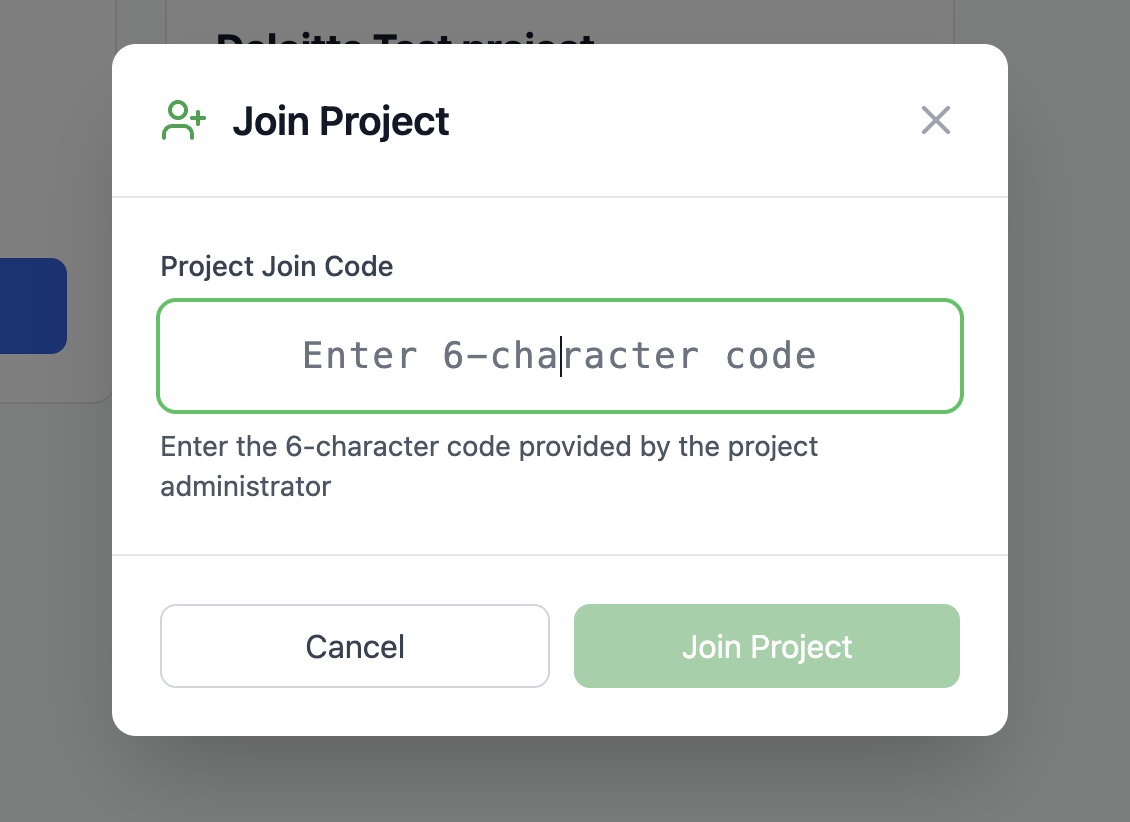Close the Join Project dialog with X

(x=935, y=121)
